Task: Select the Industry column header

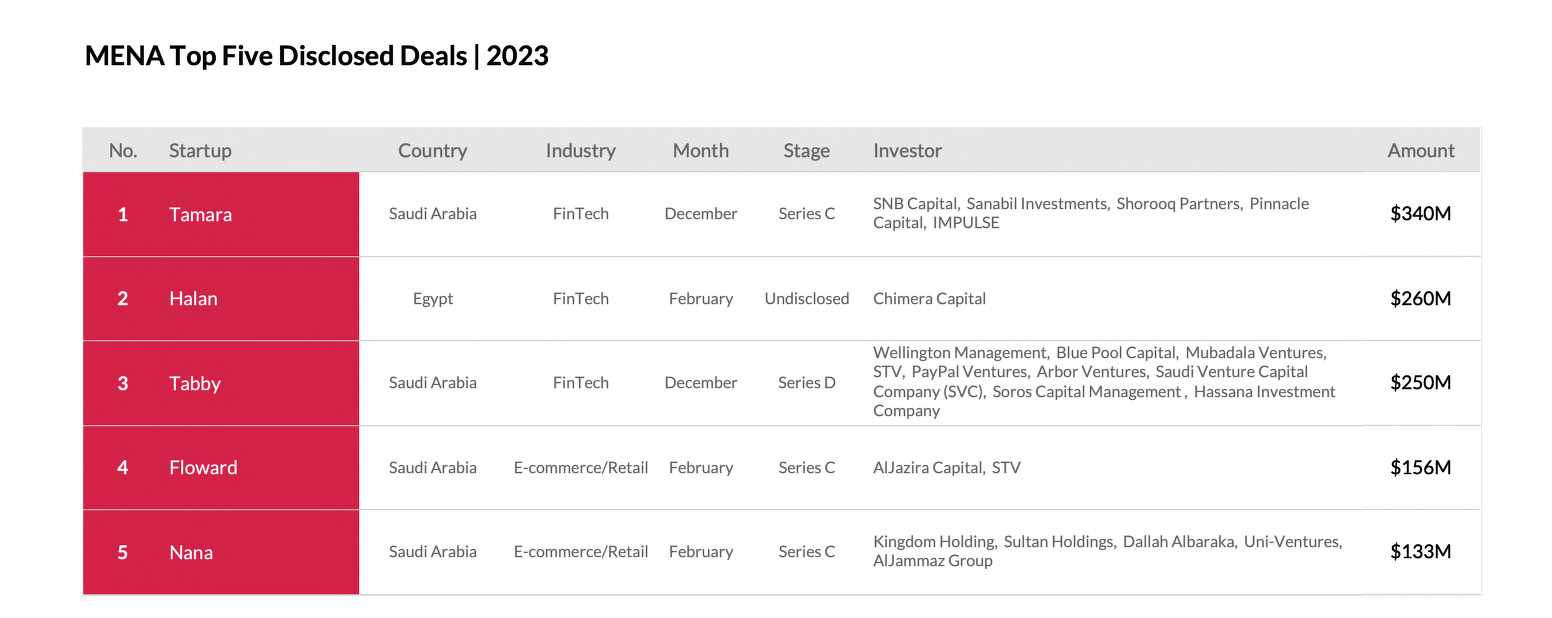Action: tap(580, 151)
